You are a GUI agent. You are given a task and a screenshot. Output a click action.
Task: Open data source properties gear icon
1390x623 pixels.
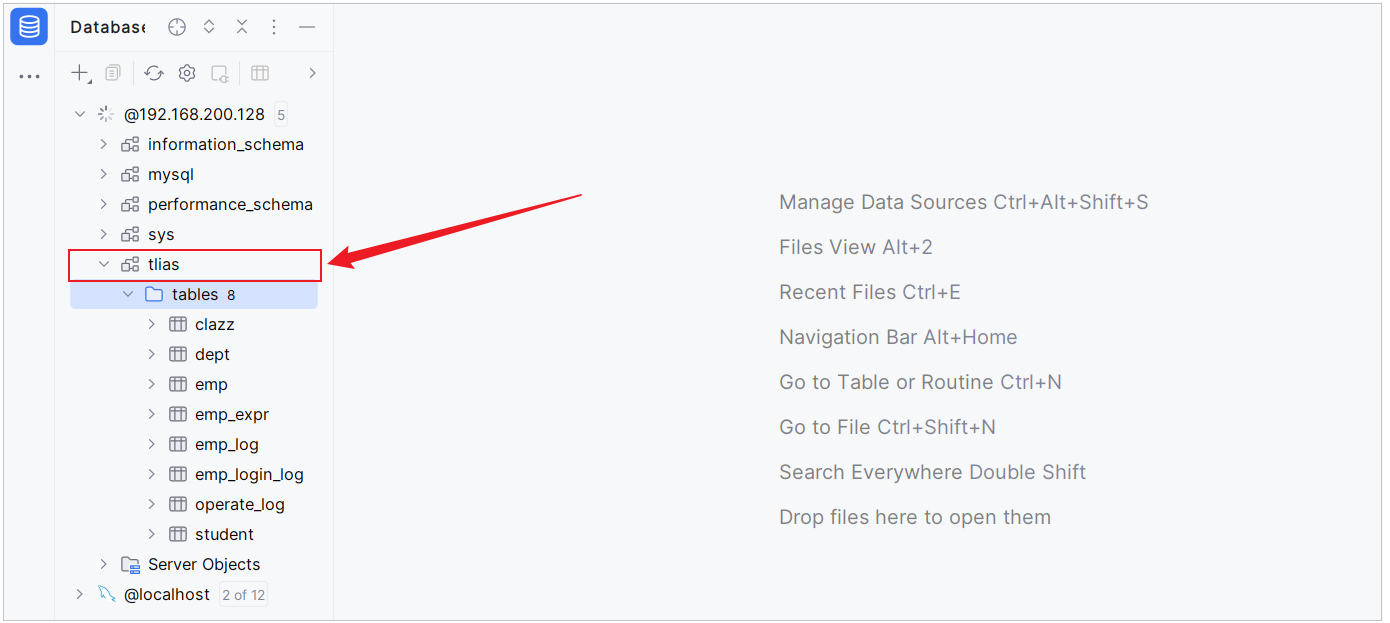(x=187, y=73)
